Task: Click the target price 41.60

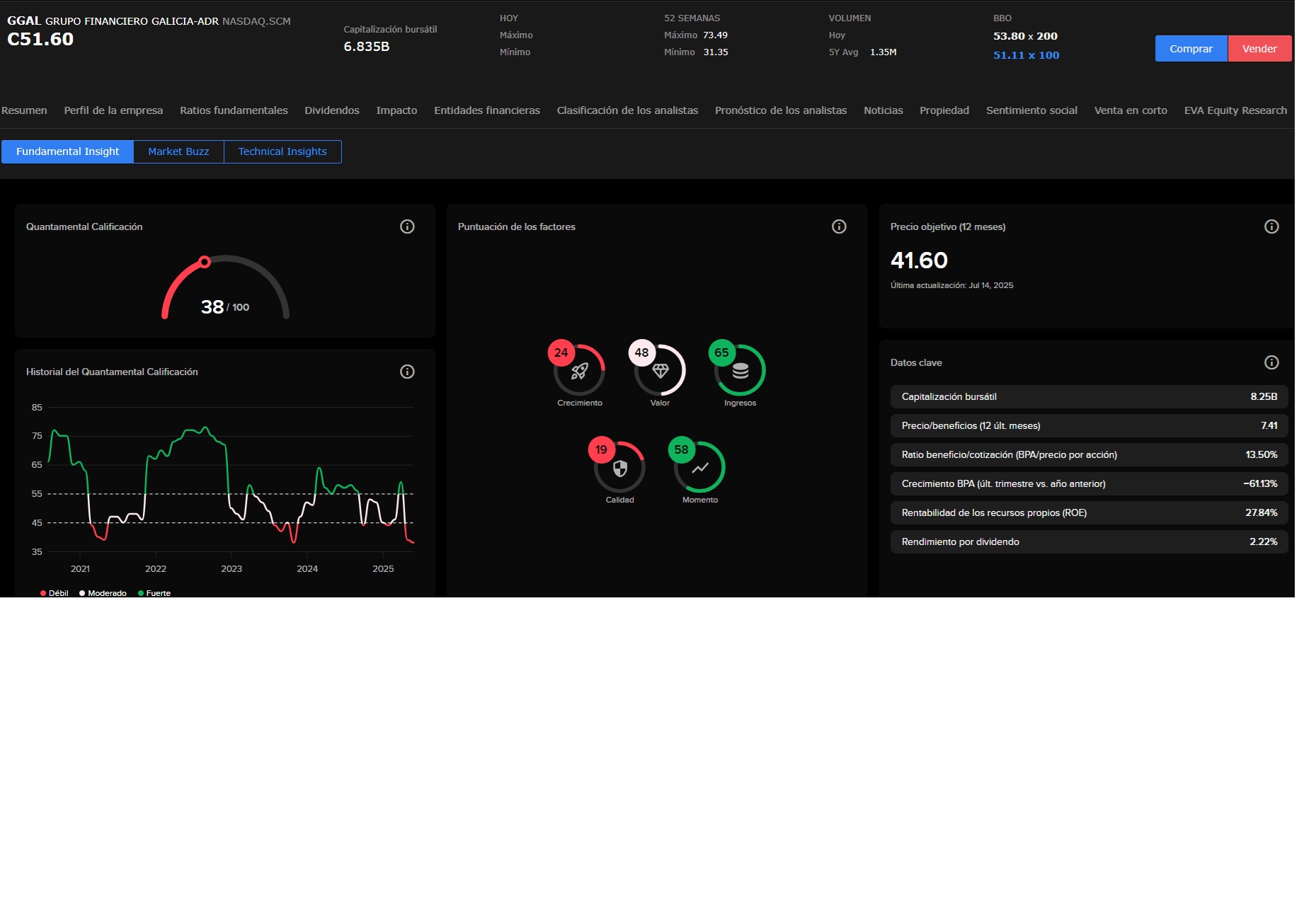Action: coord(919,260)
